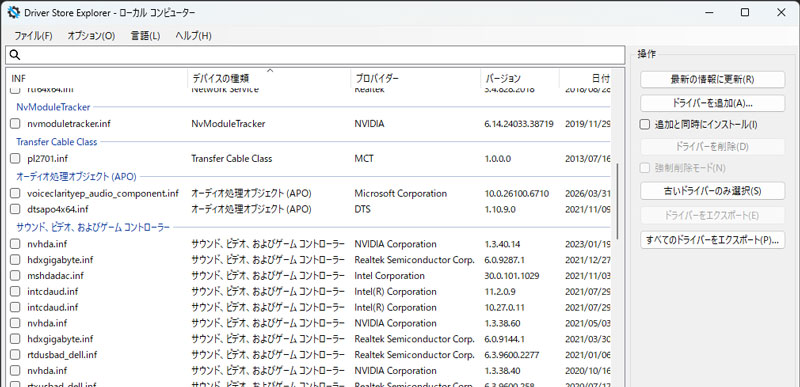The image size is (800, 387).
Task: Click ドライバーを追加(A)... button
Action: point(712,103)
